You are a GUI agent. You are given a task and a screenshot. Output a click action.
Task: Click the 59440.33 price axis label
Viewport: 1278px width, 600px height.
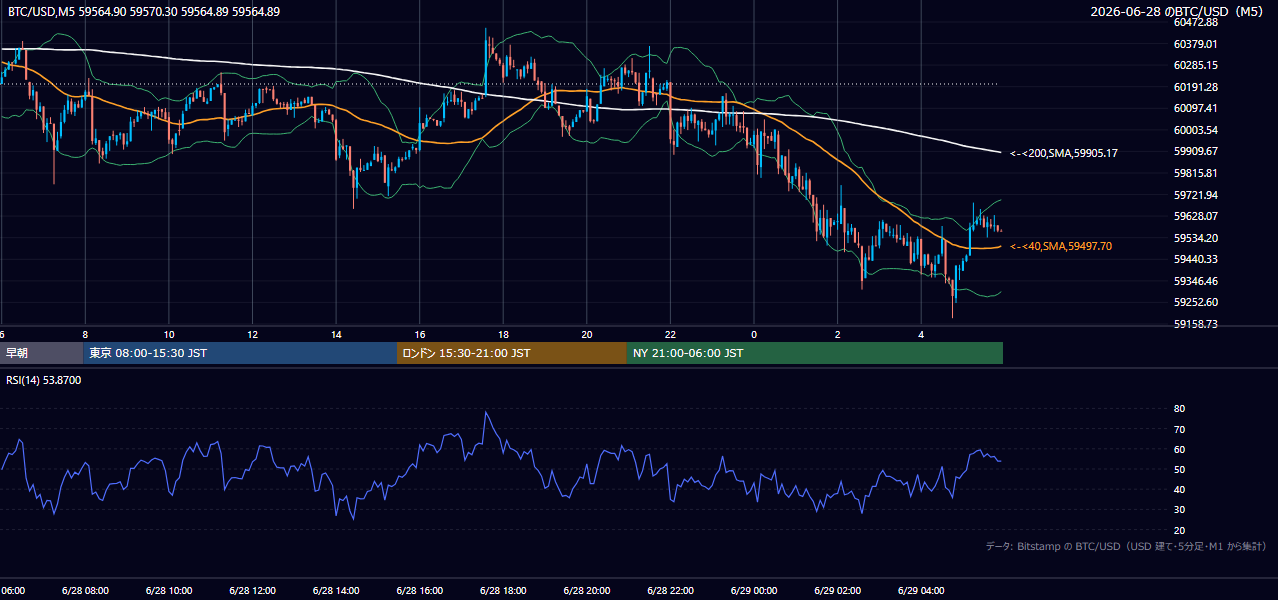(x=1195, y=259)
